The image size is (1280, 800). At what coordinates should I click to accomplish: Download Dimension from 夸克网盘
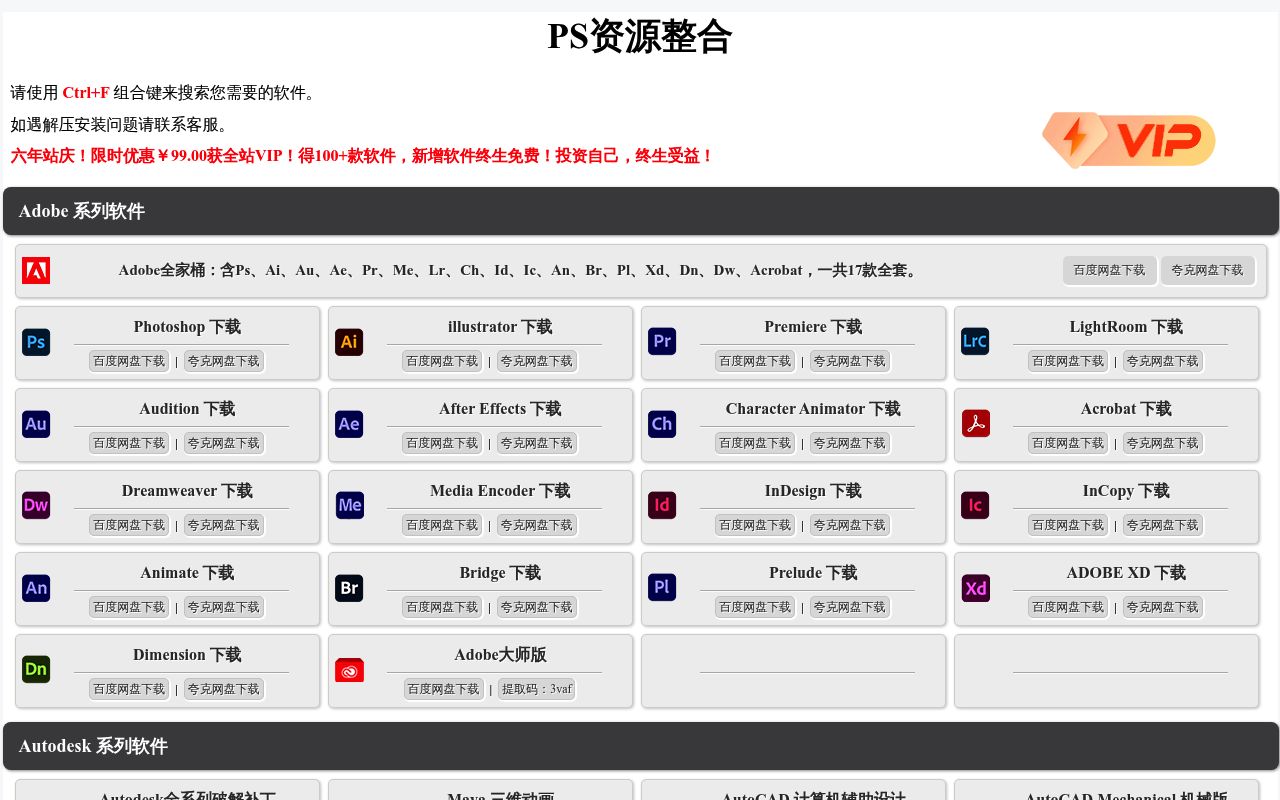224,689
